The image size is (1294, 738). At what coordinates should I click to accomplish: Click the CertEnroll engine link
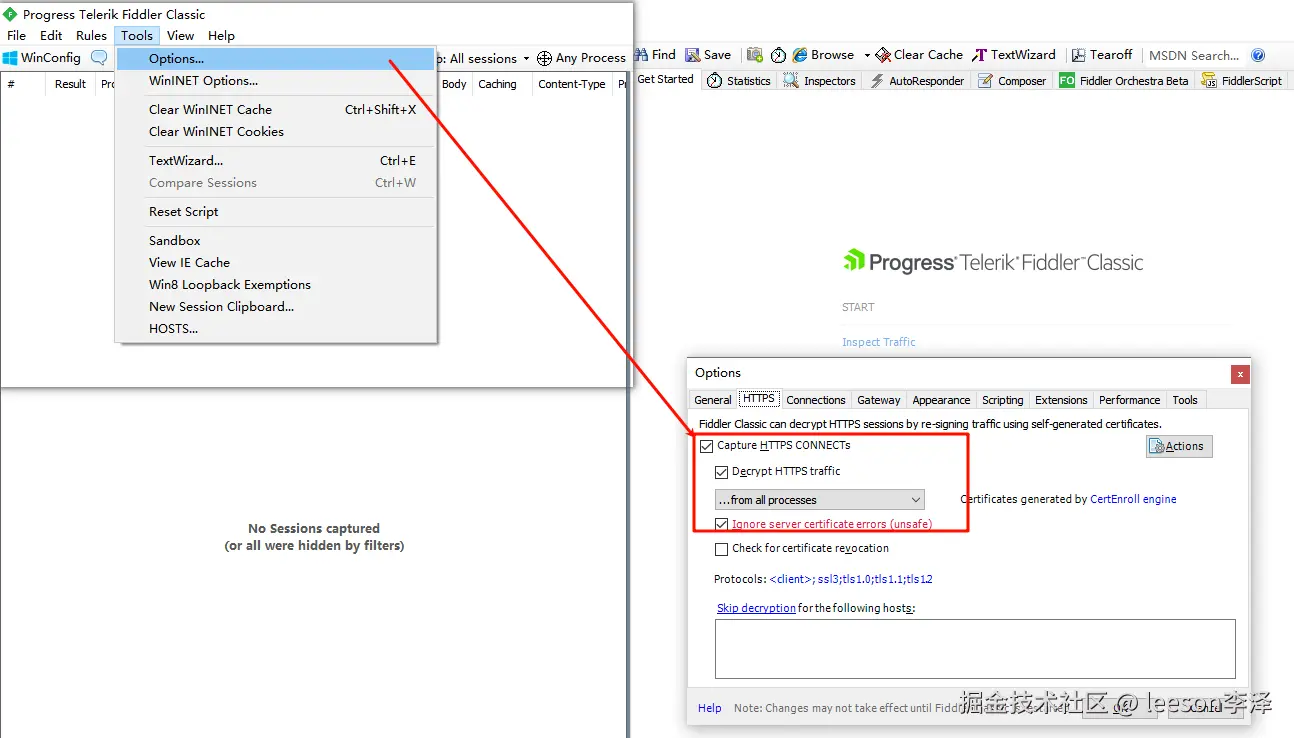(1133, 499)
